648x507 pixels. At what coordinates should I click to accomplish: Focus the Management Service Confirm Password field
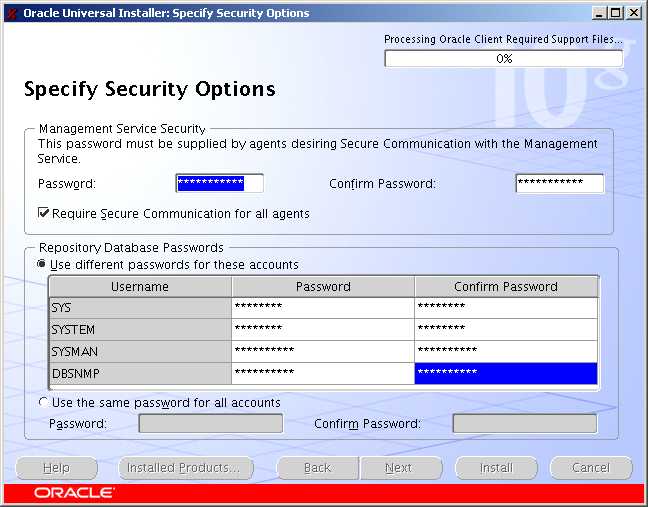[559, 183]
